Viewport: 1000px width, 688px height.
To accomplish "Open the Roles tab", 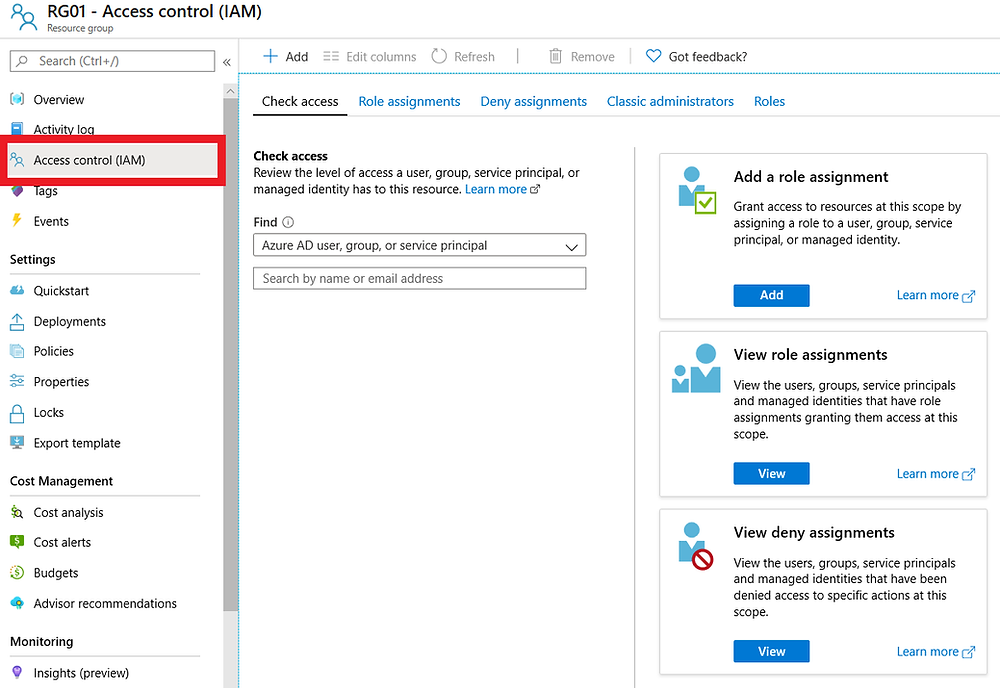I will 769,101.
